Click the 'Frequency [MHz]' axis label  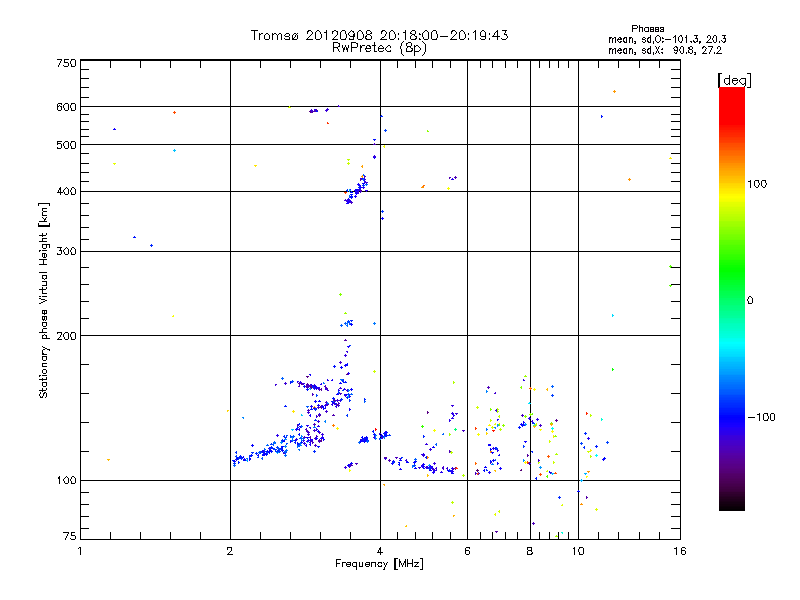point(379,564)
